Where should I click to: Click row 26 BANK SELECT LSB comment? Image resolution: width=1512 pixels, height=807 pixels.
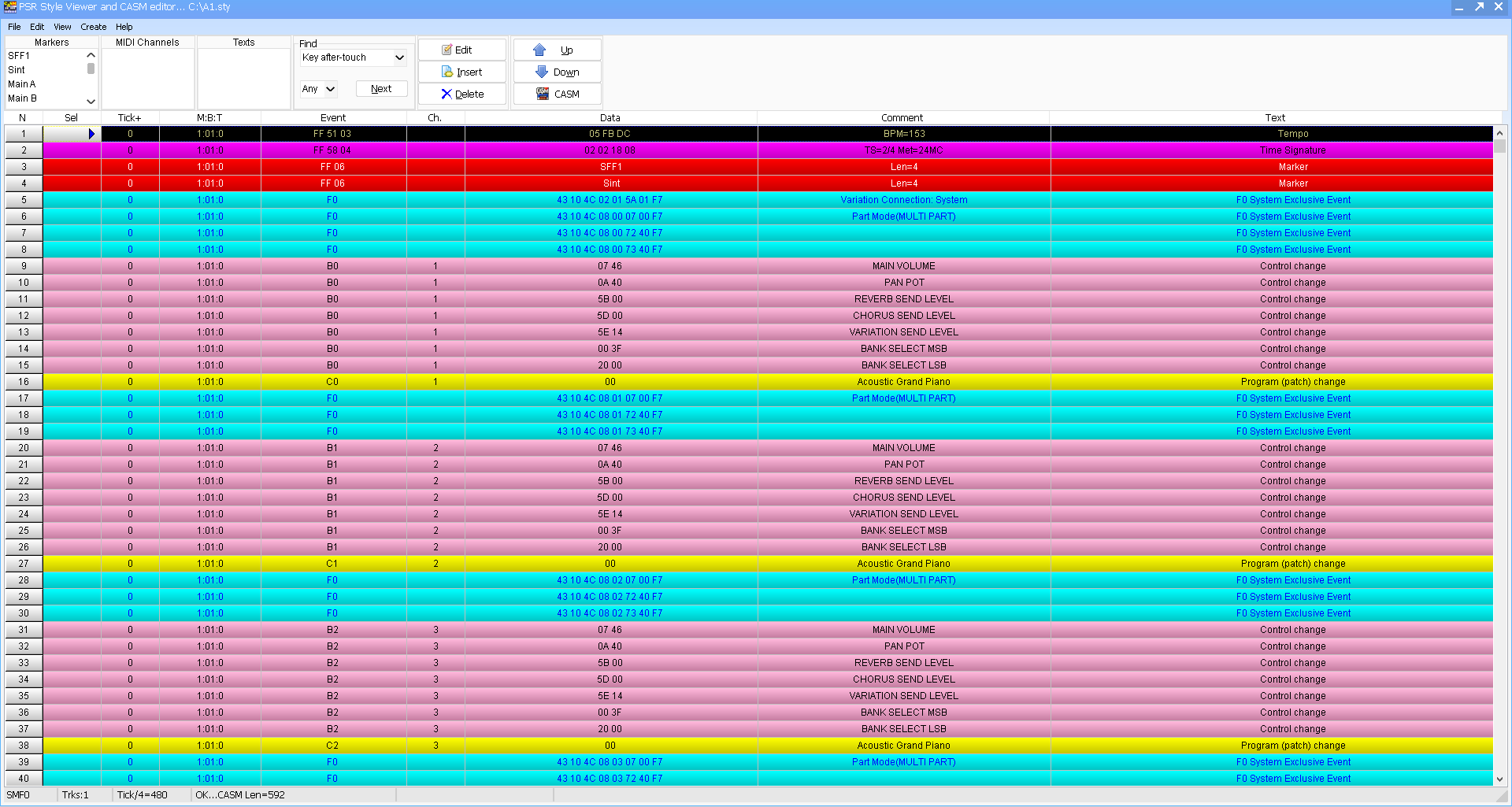click(x=904, y=547)
